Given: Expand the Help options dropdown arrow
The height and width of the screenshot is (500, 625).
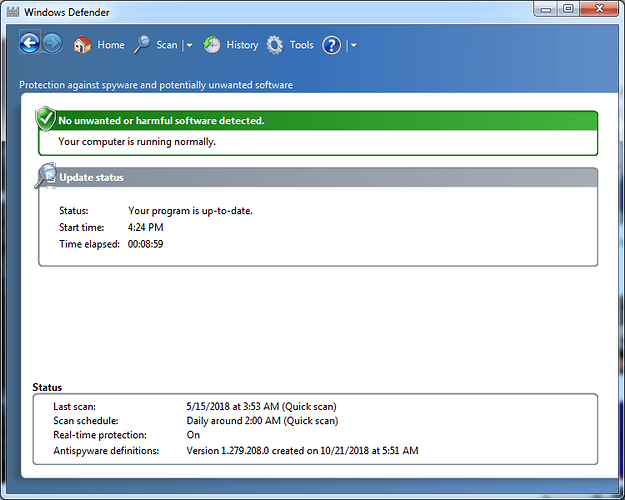Looking at the screenshot, I should (x=353, y=46).
